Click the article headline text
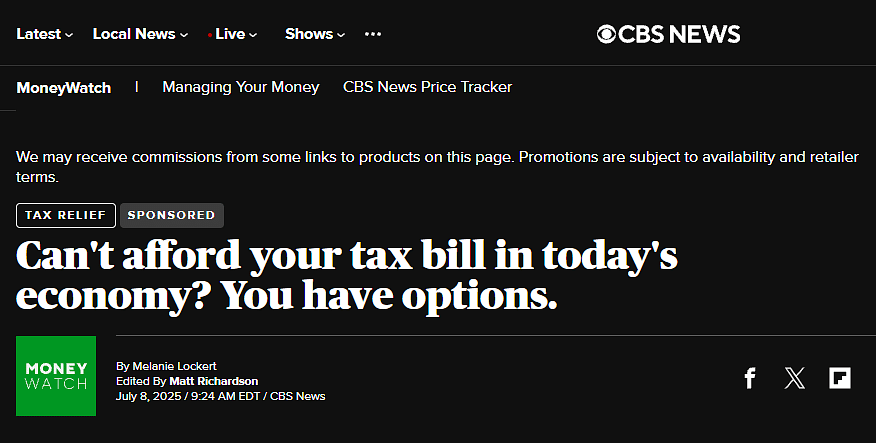876x443 pixels. (x=346, y=275)
